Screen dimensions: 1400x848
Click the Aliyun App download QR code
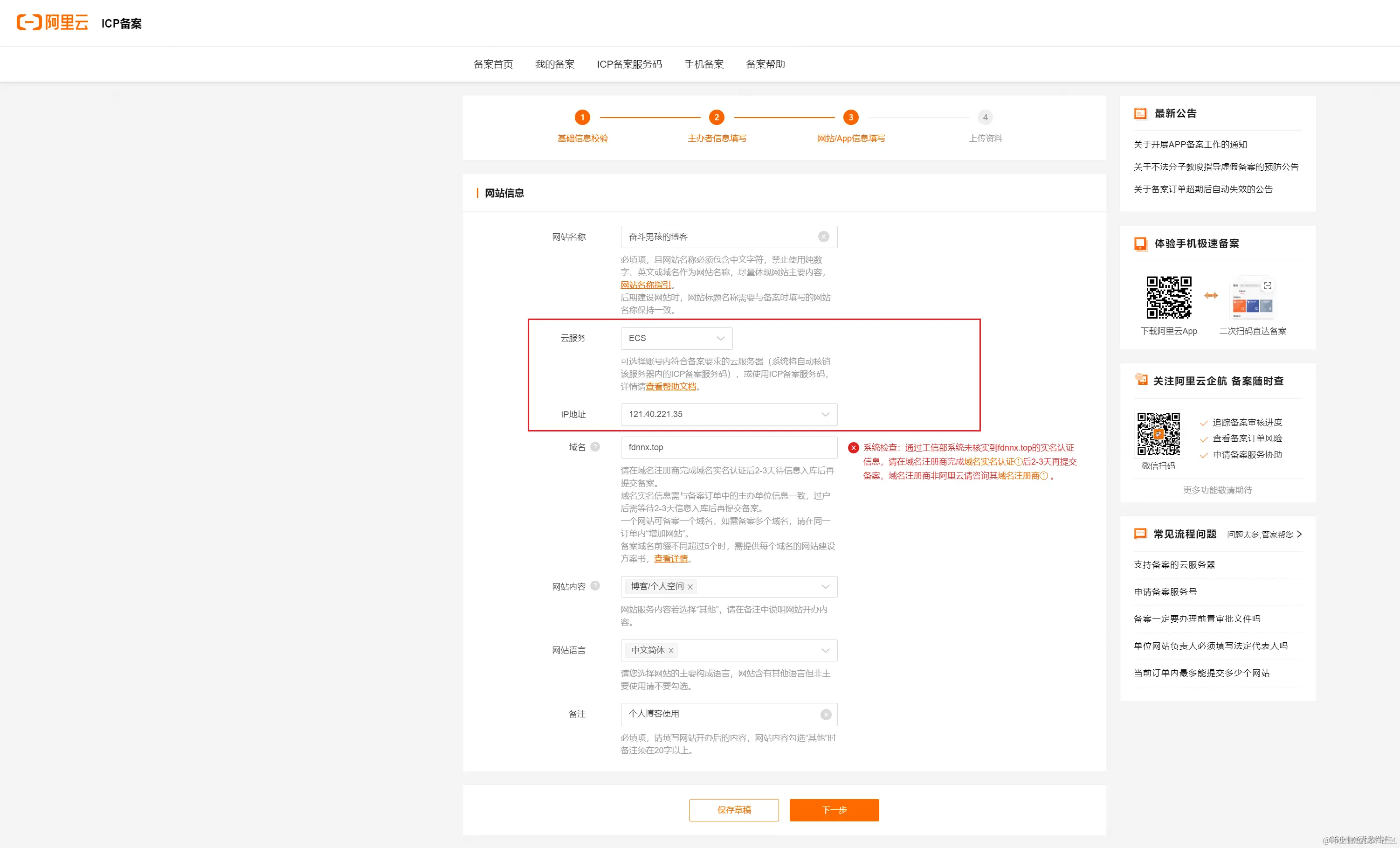point(1168,297)
